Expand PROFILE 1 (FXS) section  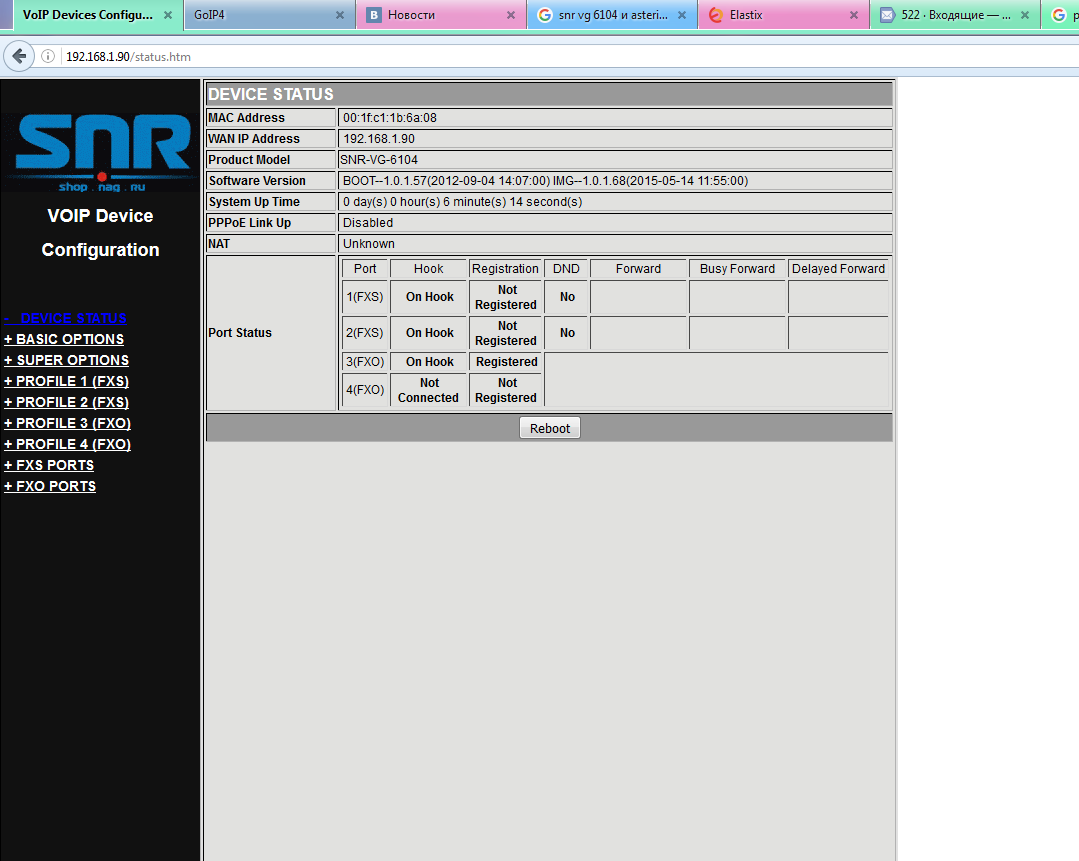point(66,381)
